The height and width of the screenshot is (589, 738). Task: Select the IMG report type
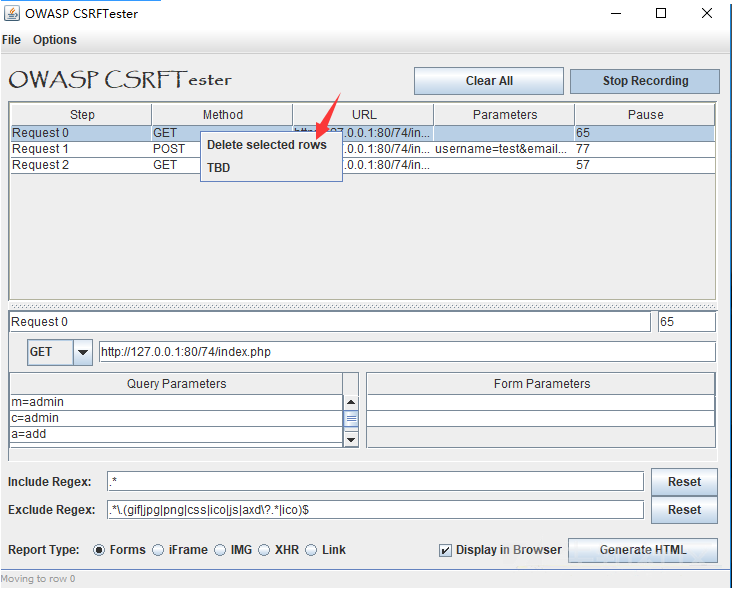tap(220, 550)
